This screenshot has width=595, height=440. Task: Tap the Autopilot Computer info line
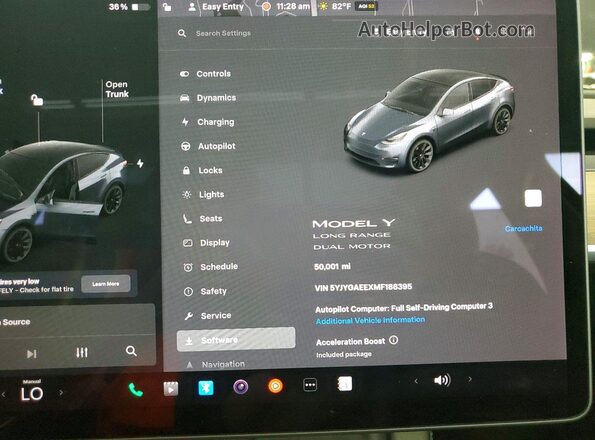(x=404, y=308)
